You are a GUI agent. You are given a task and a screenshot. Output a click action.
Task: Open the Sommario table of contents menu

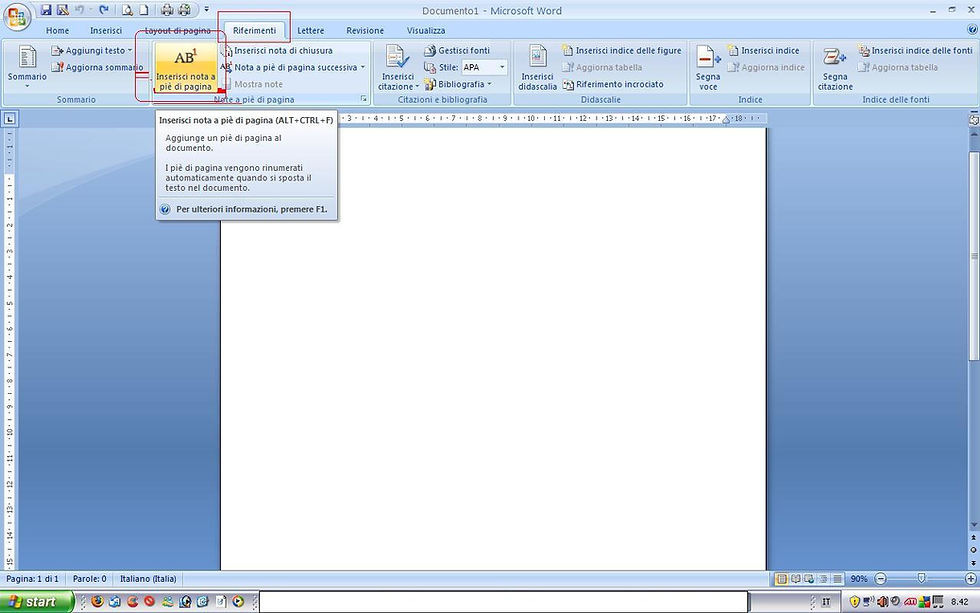click(27, 66)
